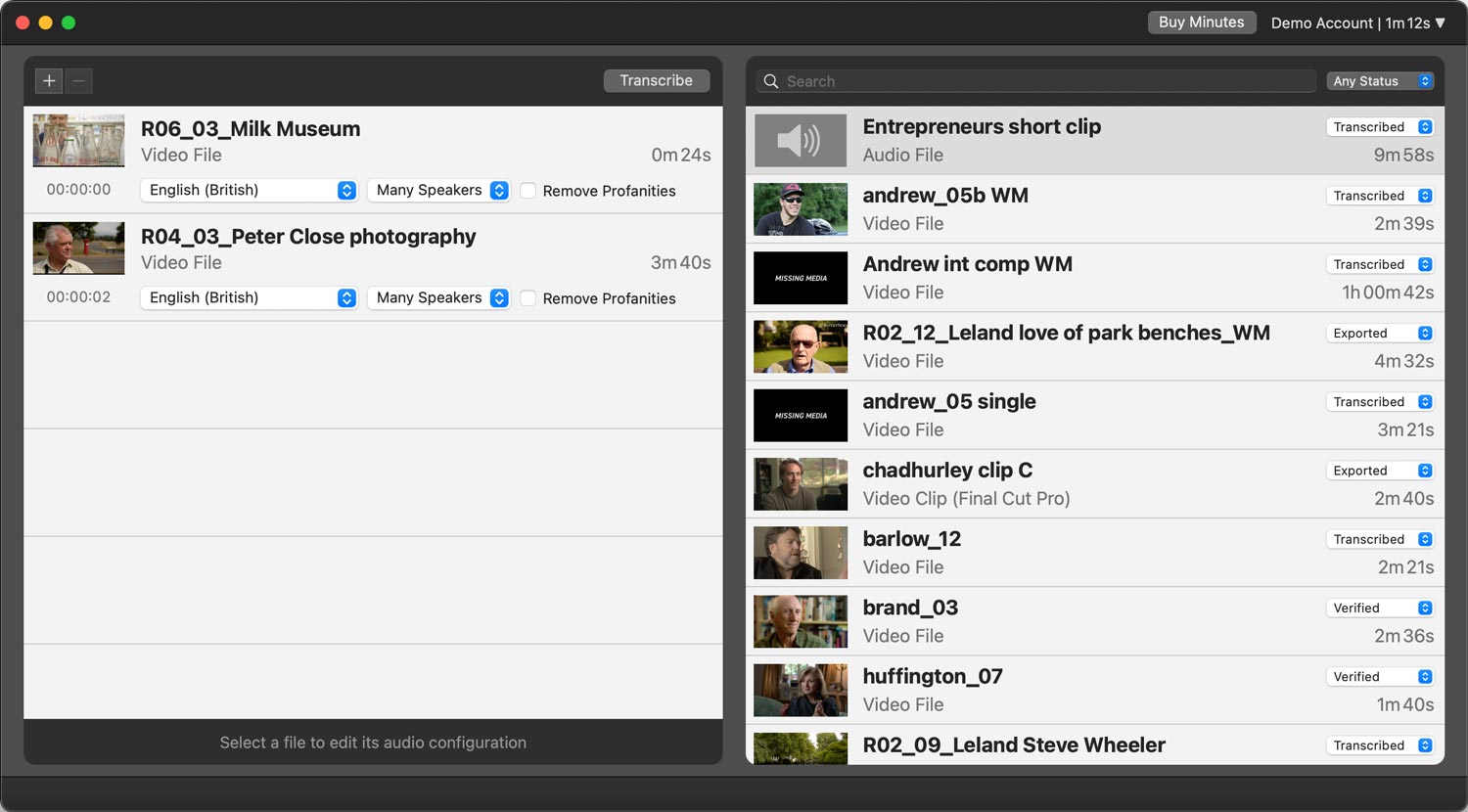Toggle Remove Profanities for Peter Close photography
This screenshot has height=812, width=1468.
528,298
